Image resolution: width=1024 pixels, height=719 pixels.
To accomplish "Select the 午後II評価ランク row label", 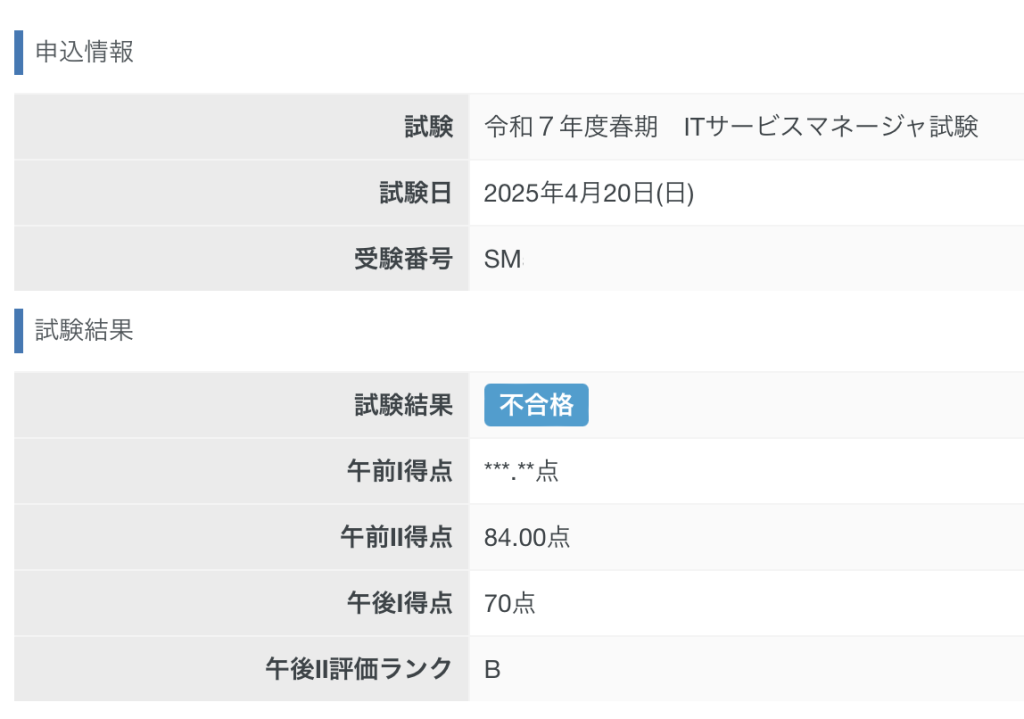I will point(358,669).
